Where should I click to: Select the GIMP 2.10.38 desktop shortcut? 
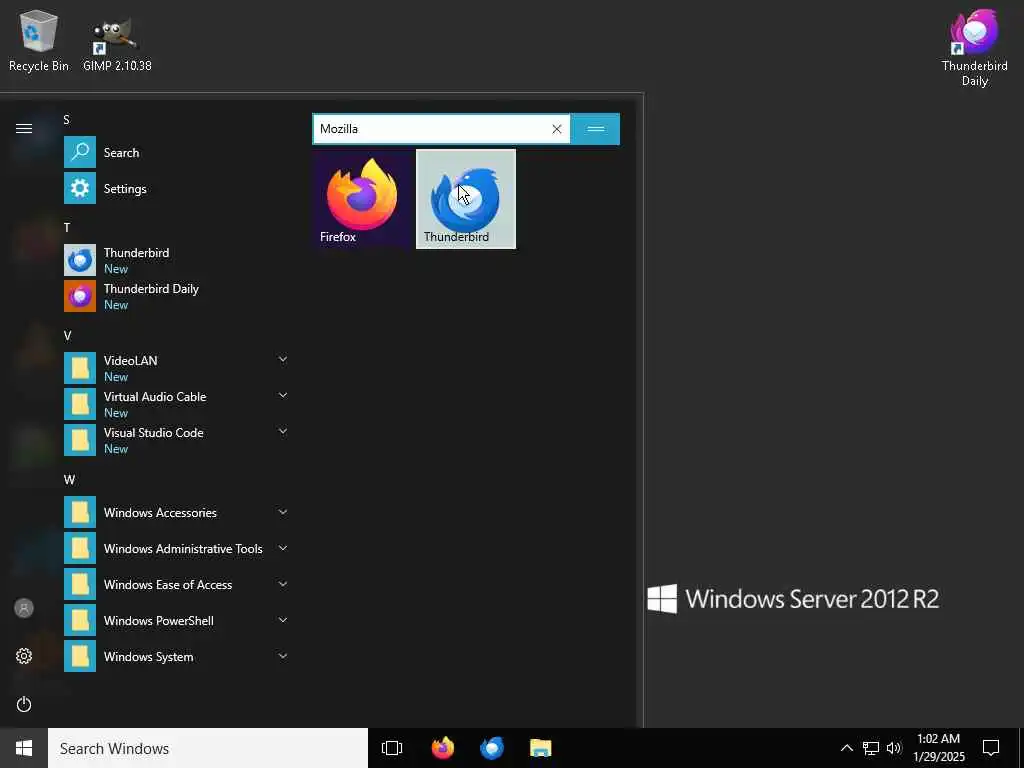tap(117, 44)
